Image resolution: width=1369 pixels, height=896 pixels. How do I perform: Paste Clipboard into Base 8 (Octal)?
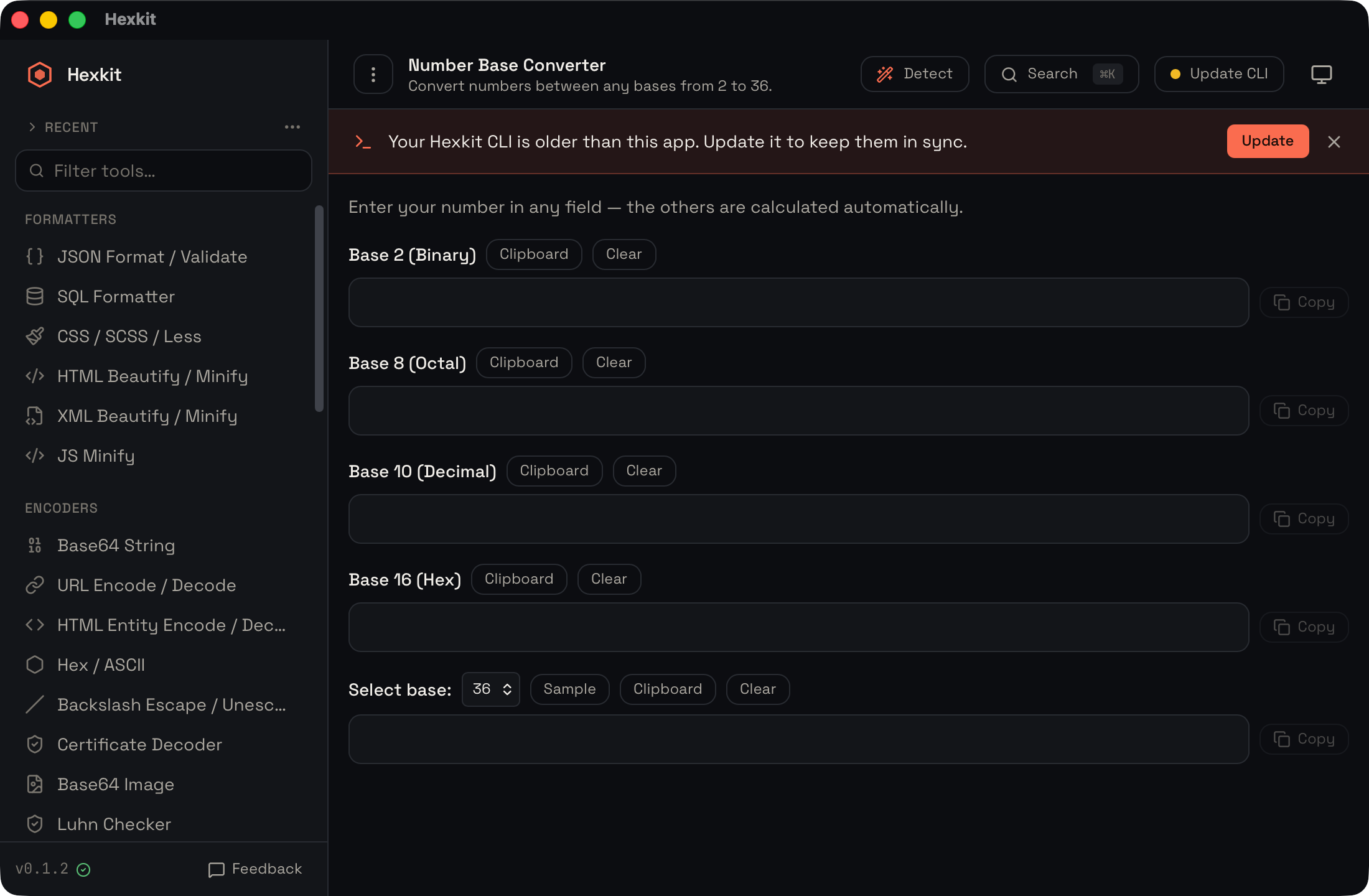pyautogui.click(x=524, y=363)
